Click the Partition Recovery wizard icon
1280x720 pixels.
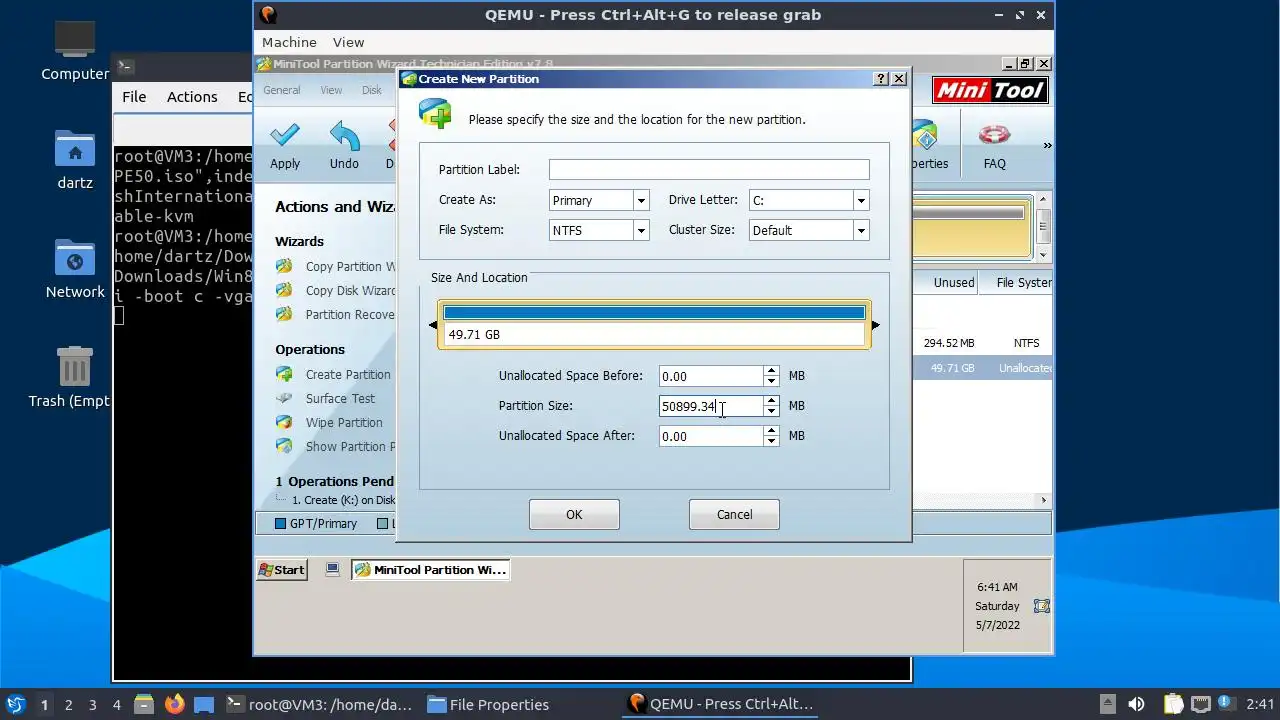[x=285, y=314]
